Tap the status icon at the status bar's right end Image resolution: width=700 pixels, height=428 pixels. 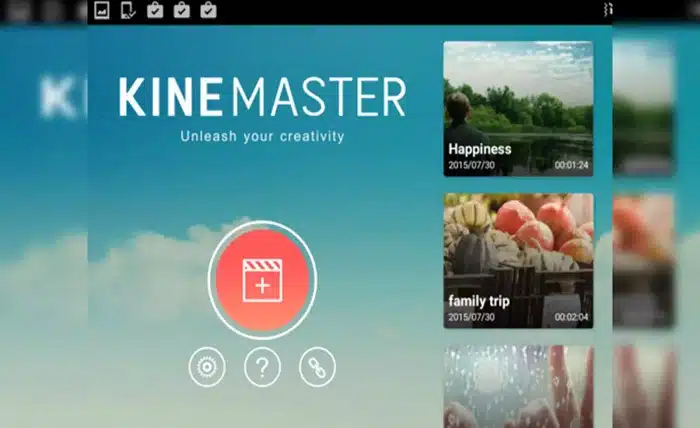click(608, 10)
